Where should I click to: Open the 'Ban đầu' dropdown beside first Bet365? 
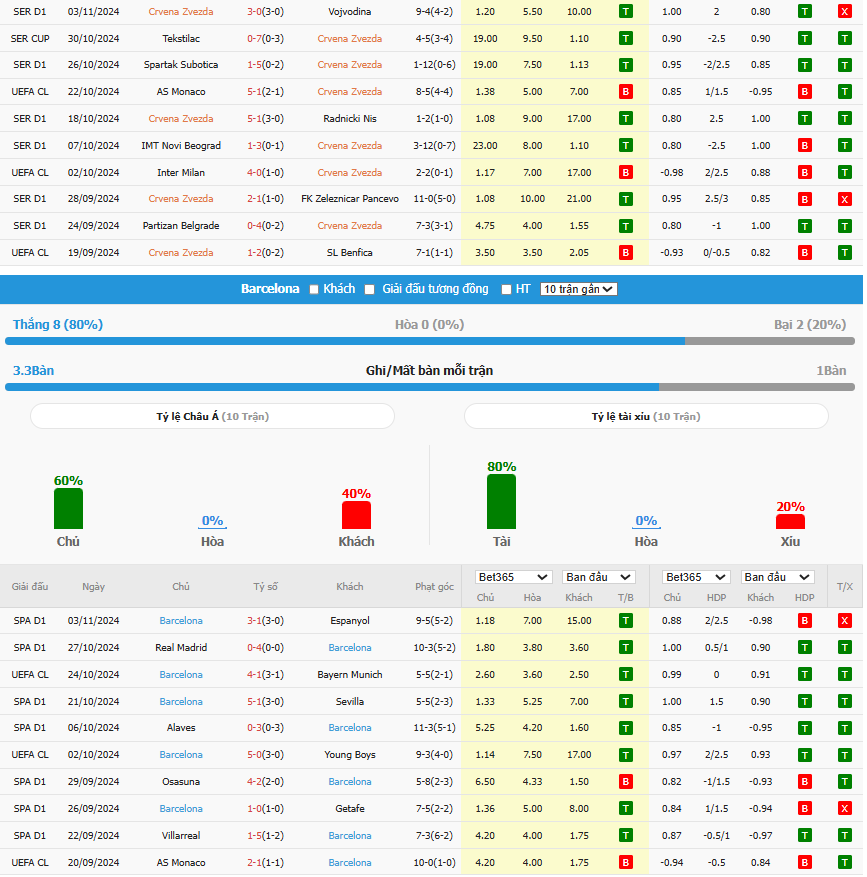click(x=599, y=577)
